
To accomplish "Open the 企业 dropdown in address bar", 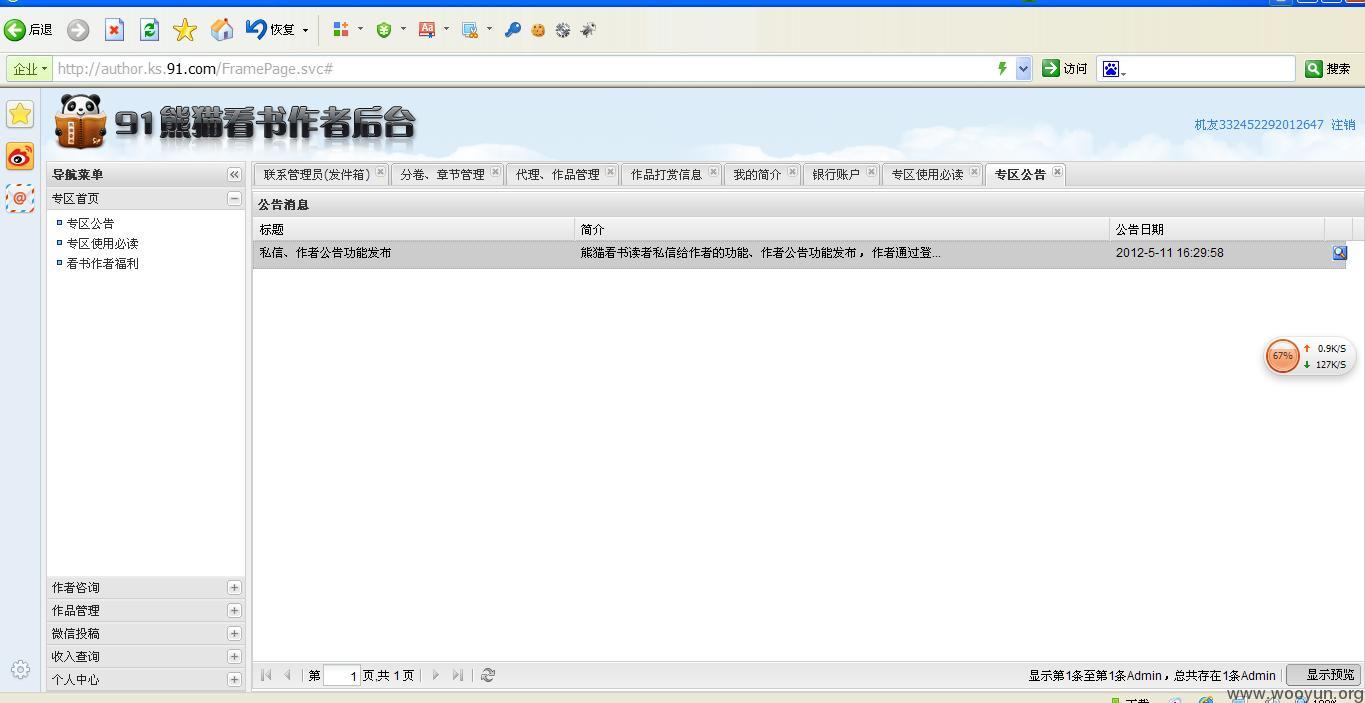I will point(29,69).
